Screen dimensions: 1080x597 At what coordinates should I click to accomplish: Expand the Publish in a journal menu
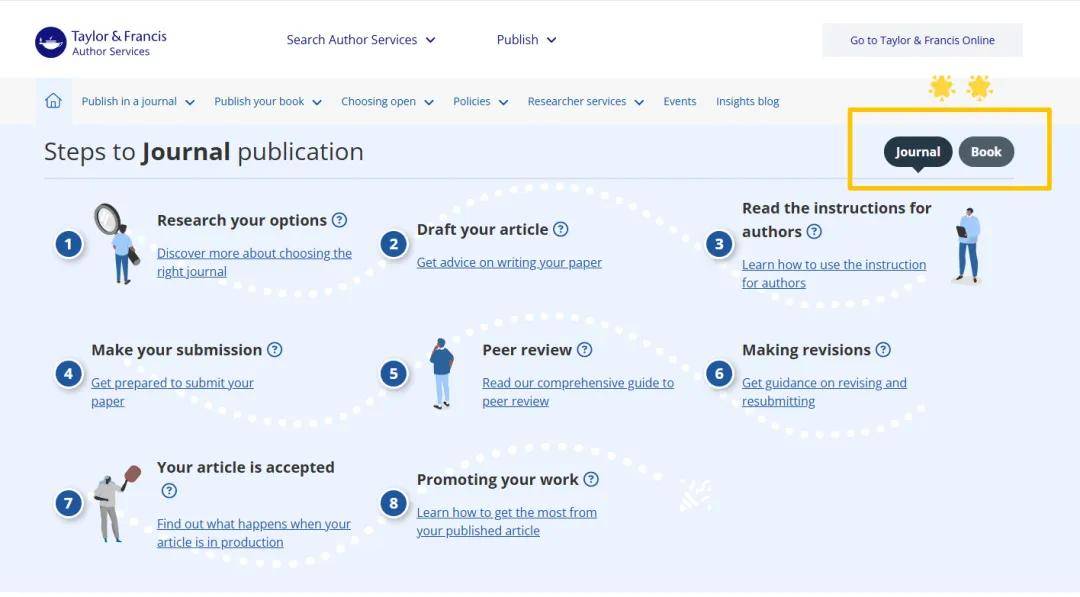click(x=138, y=101)
